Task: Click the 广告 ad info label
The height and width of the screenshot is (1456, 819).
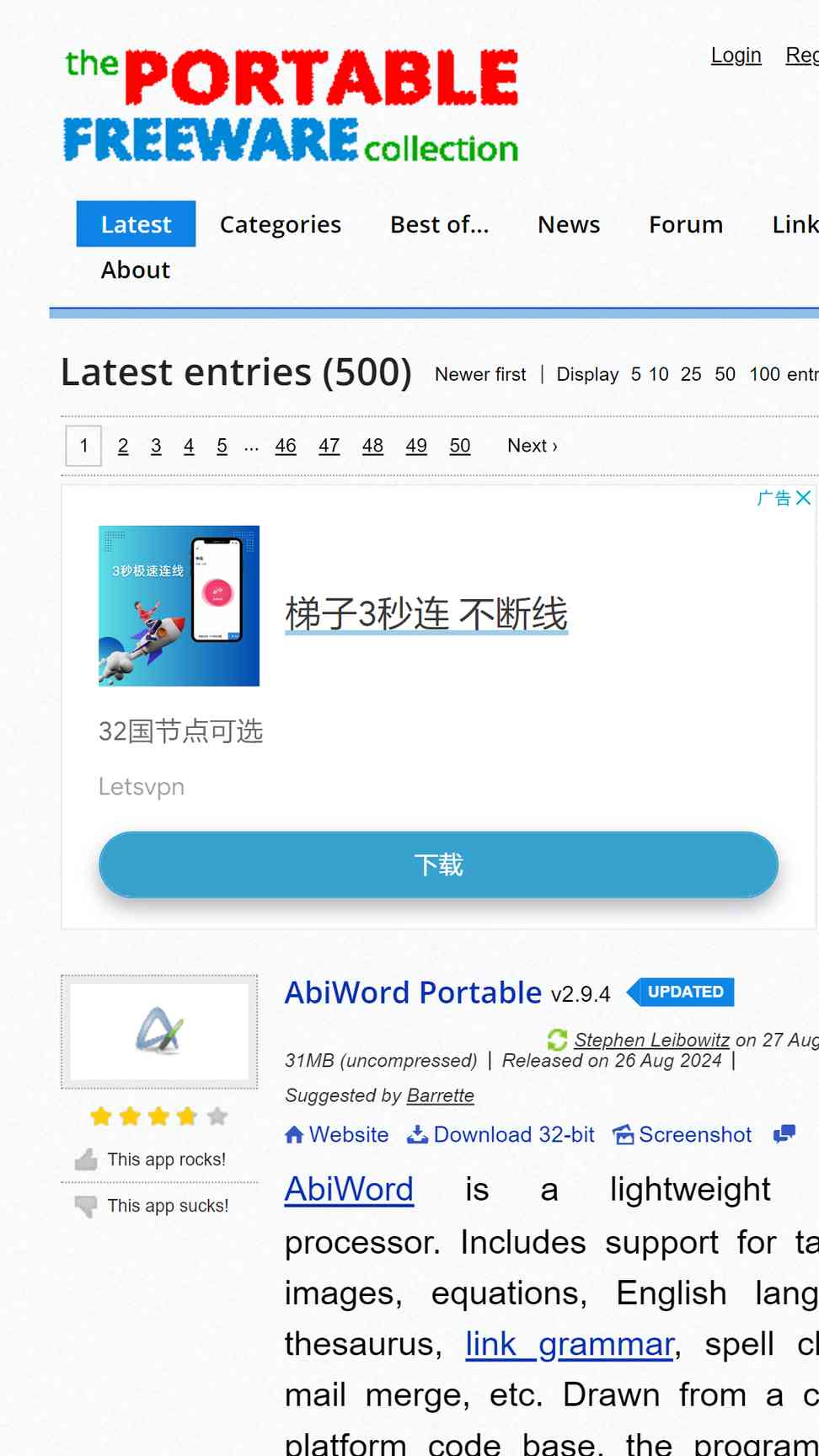Action: [x=773, y=498]
